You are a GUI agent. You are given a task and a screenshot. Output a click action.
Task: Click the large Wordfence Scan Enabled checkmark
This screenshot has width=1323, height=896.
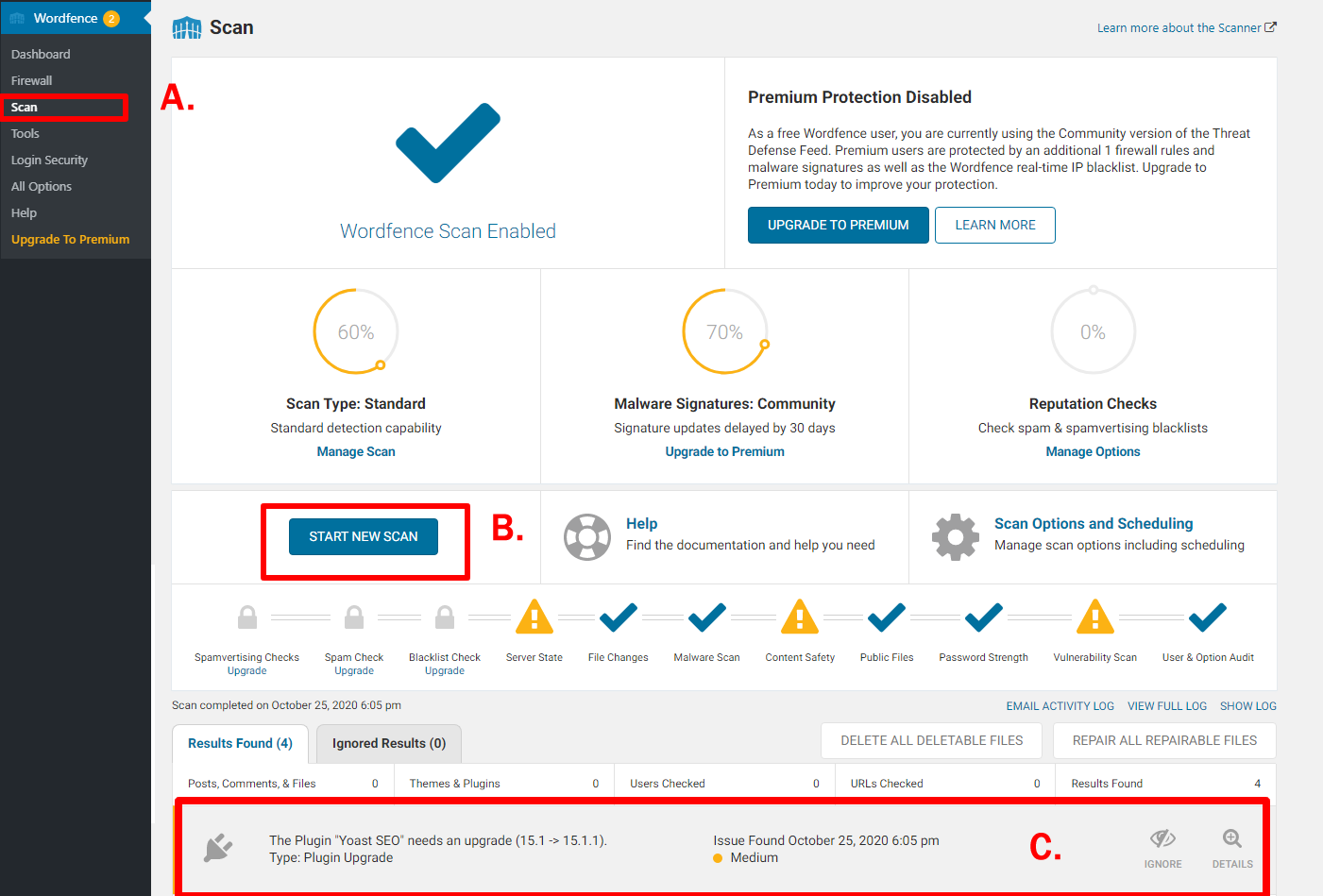[x=448, y=143]
